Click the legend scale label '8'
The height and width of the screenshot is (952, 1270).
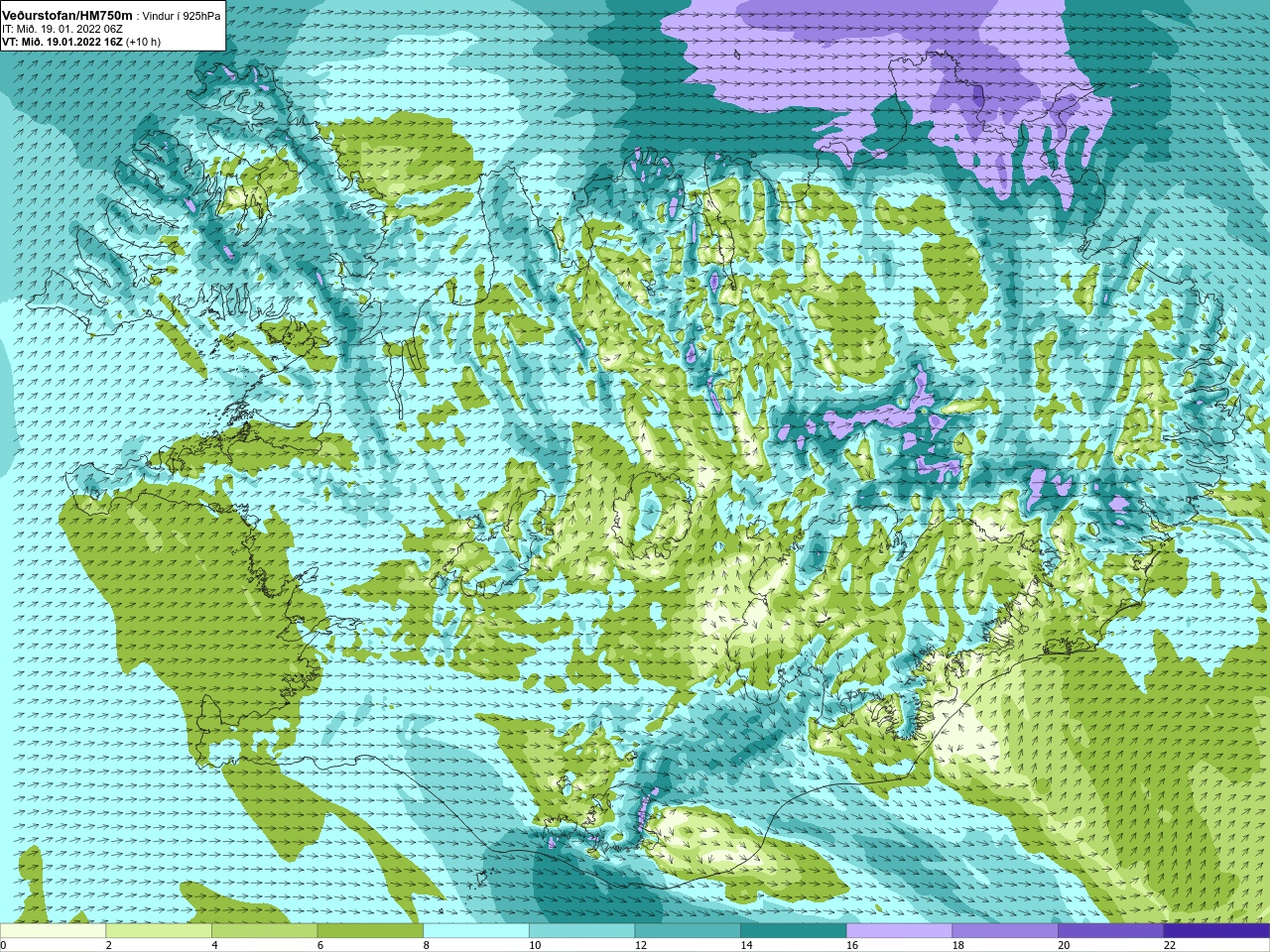pyautogui.click(x=427, y=945)
